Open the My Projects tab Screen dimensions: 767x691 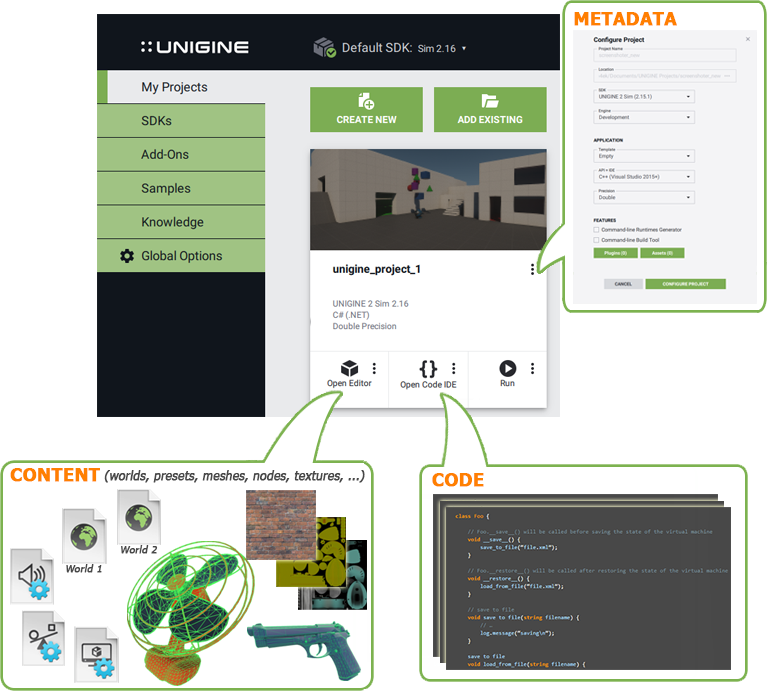pos(181,87)
